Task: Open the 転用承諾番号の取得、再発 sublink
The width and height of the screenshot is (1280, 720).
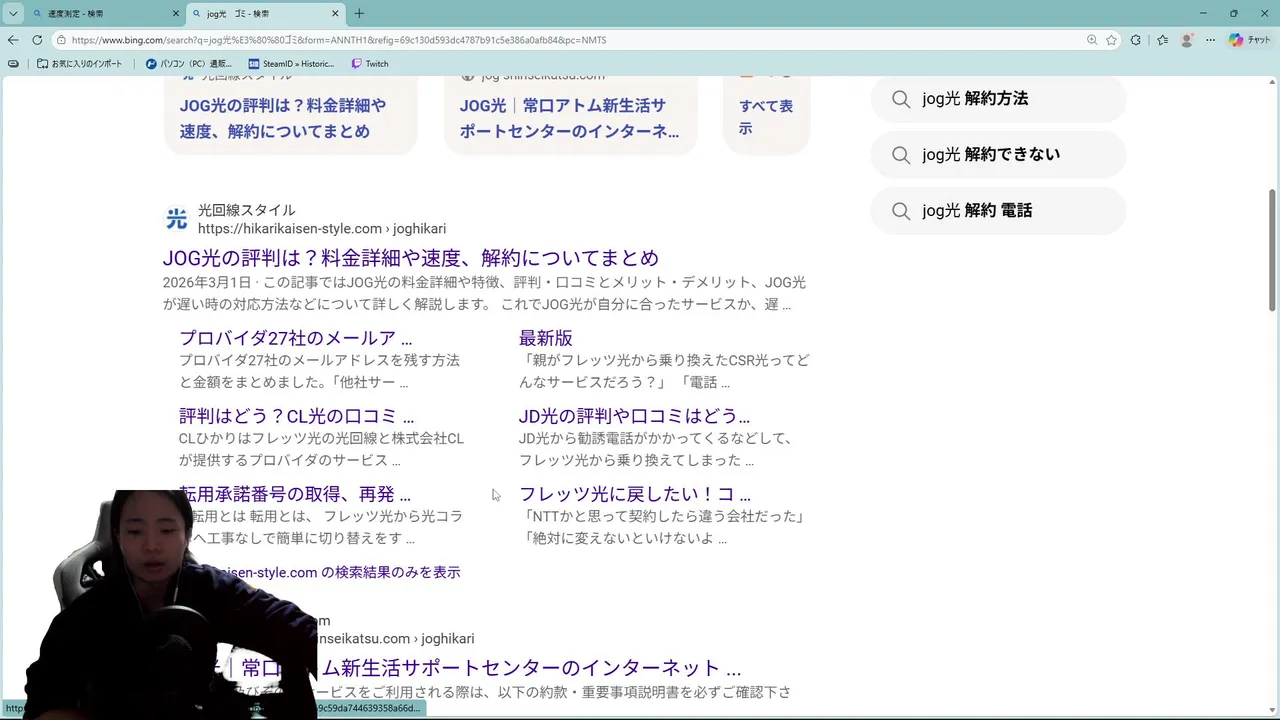Action: (x=295, y=494)
